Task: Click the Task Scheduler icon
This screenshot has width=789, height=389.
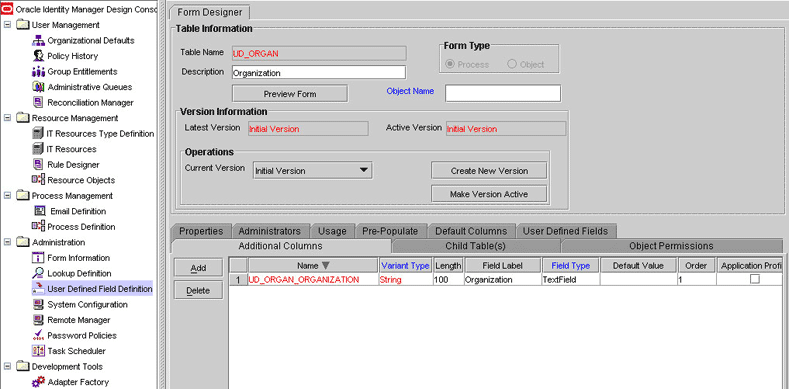Action: [x=38, y=351]
